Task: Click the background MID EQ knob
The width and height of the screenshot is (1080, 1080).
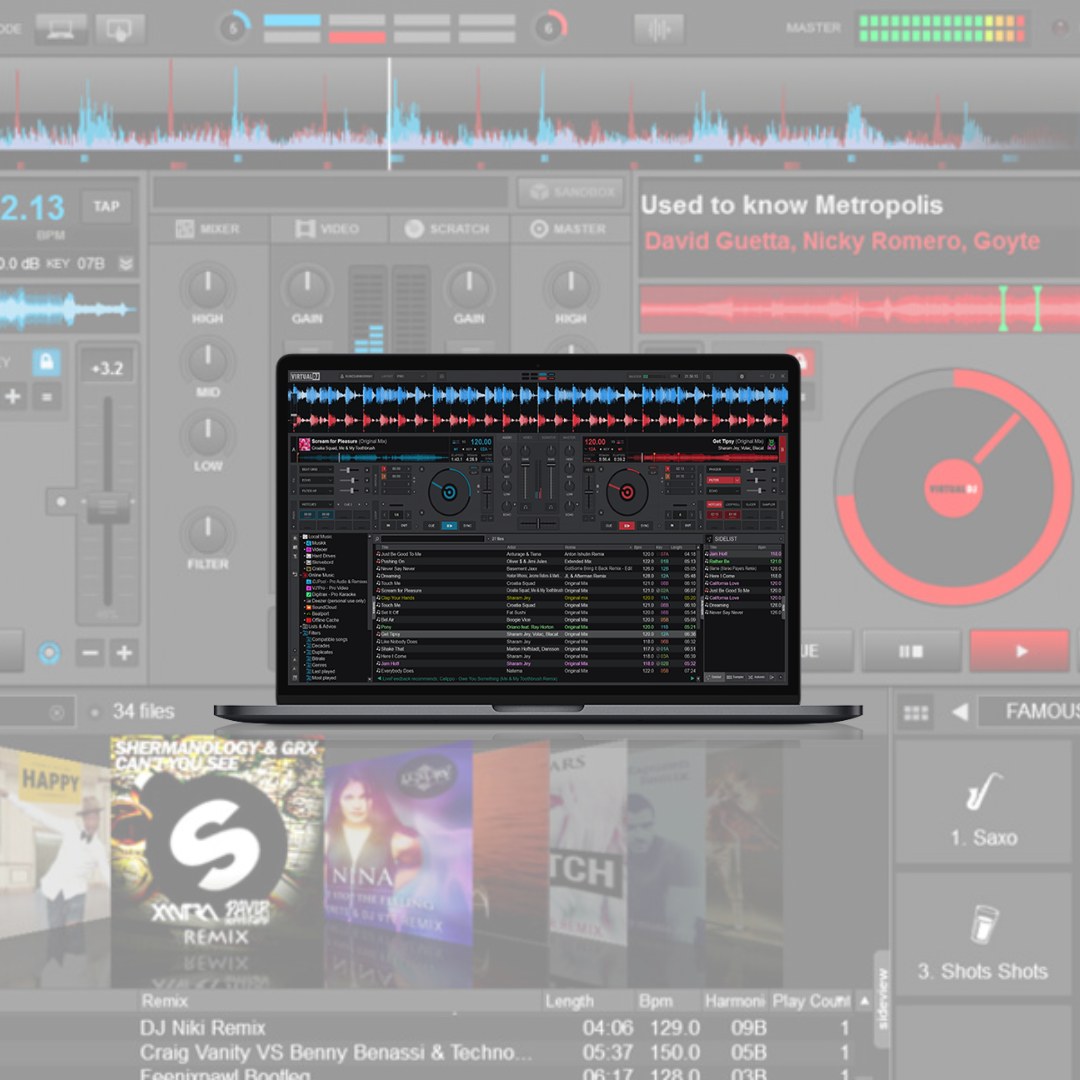Action: (207, 361)
